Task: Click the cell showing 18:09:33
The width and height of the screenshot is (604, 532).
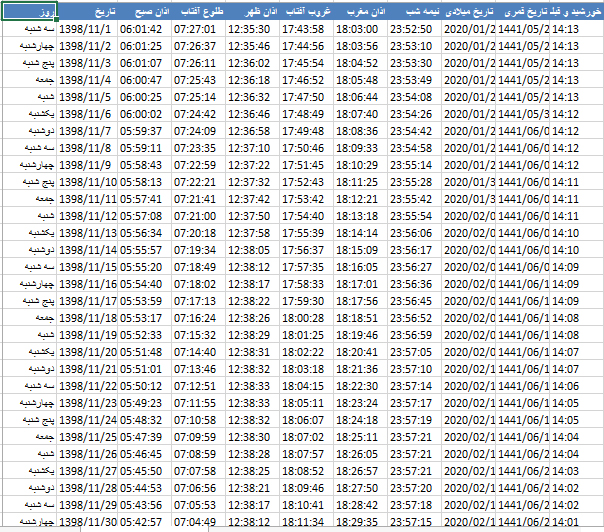Action: coord(360,148)
